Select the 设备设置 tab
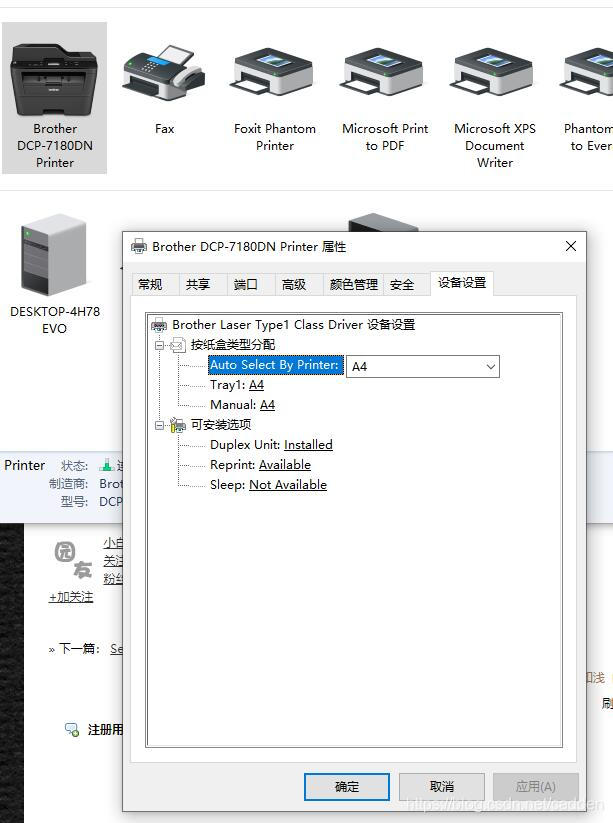The image size is (613, 823). [x=462, y=283]
